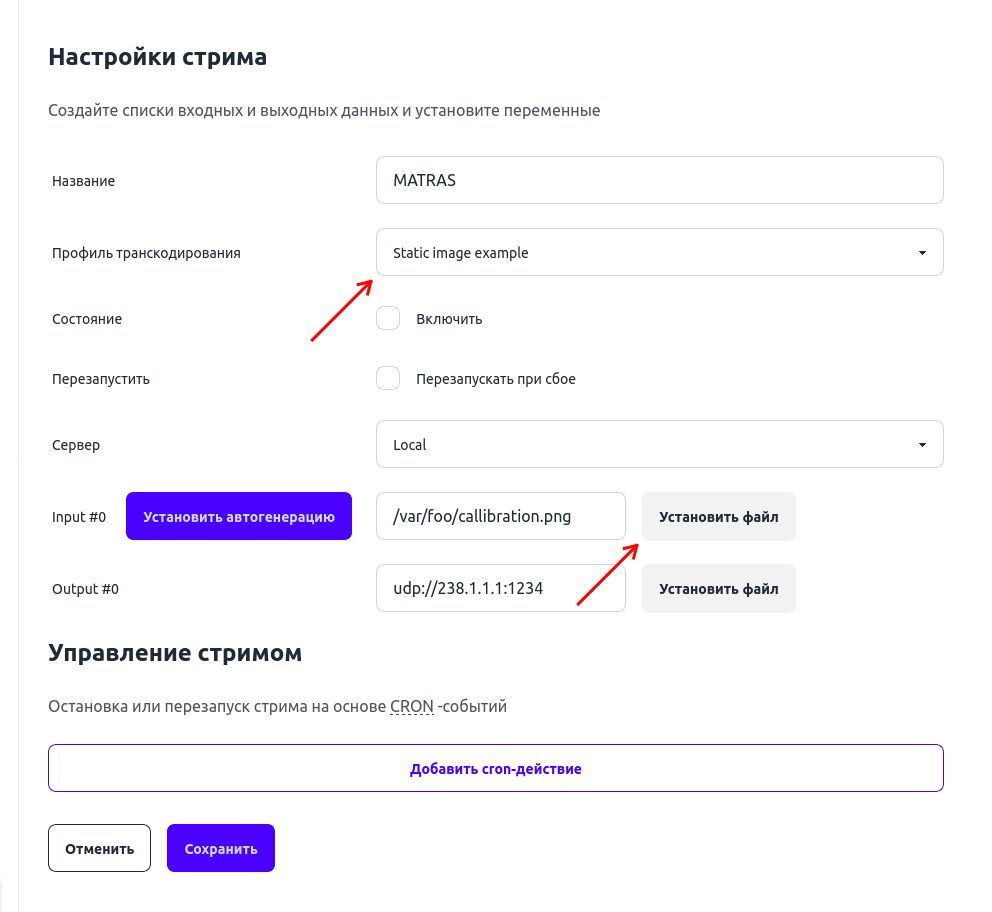Screen dimensions: 992x912
Task: Click the chevron on the Local server selector
Action: point(921,444)
